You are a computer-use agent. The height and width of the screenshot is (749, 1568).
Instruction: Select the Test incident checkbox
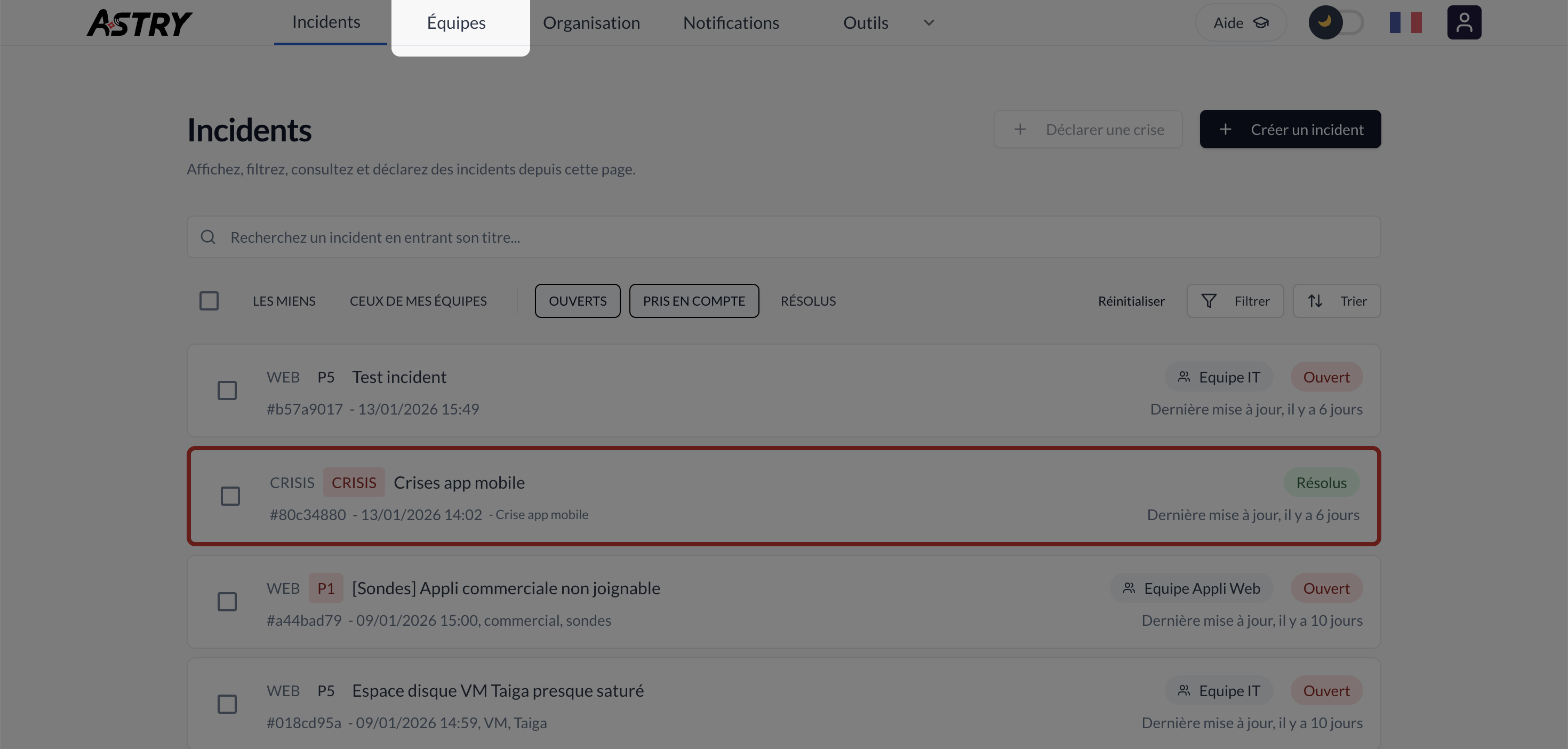pos(227,391)
